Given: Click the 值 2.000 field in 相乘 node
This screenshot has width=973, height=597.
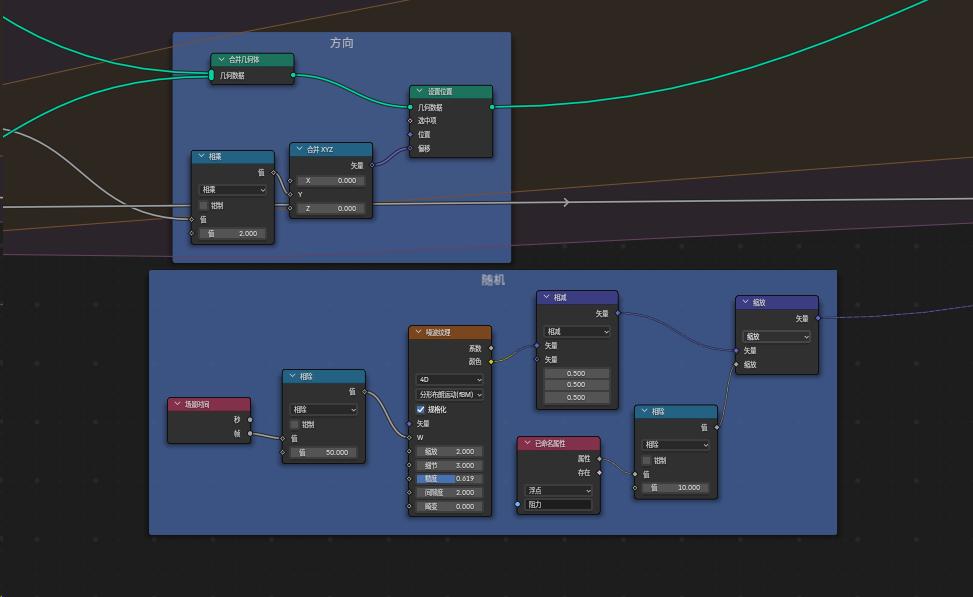Looking at the screenshot, I should pyautogui.click(x=233, y=233).
